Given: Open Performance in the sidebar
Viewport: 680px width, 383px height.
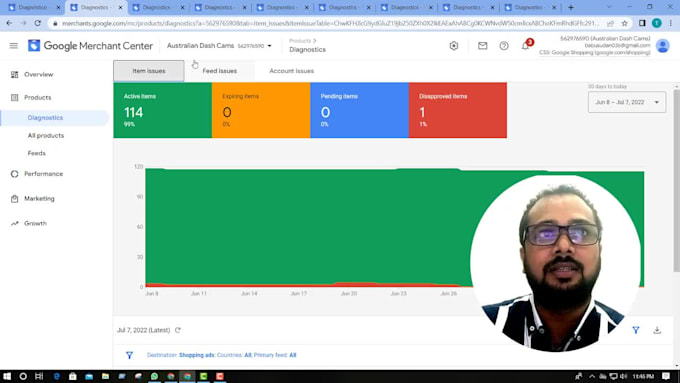Looking at the screenshot, I should click(43, 174).
